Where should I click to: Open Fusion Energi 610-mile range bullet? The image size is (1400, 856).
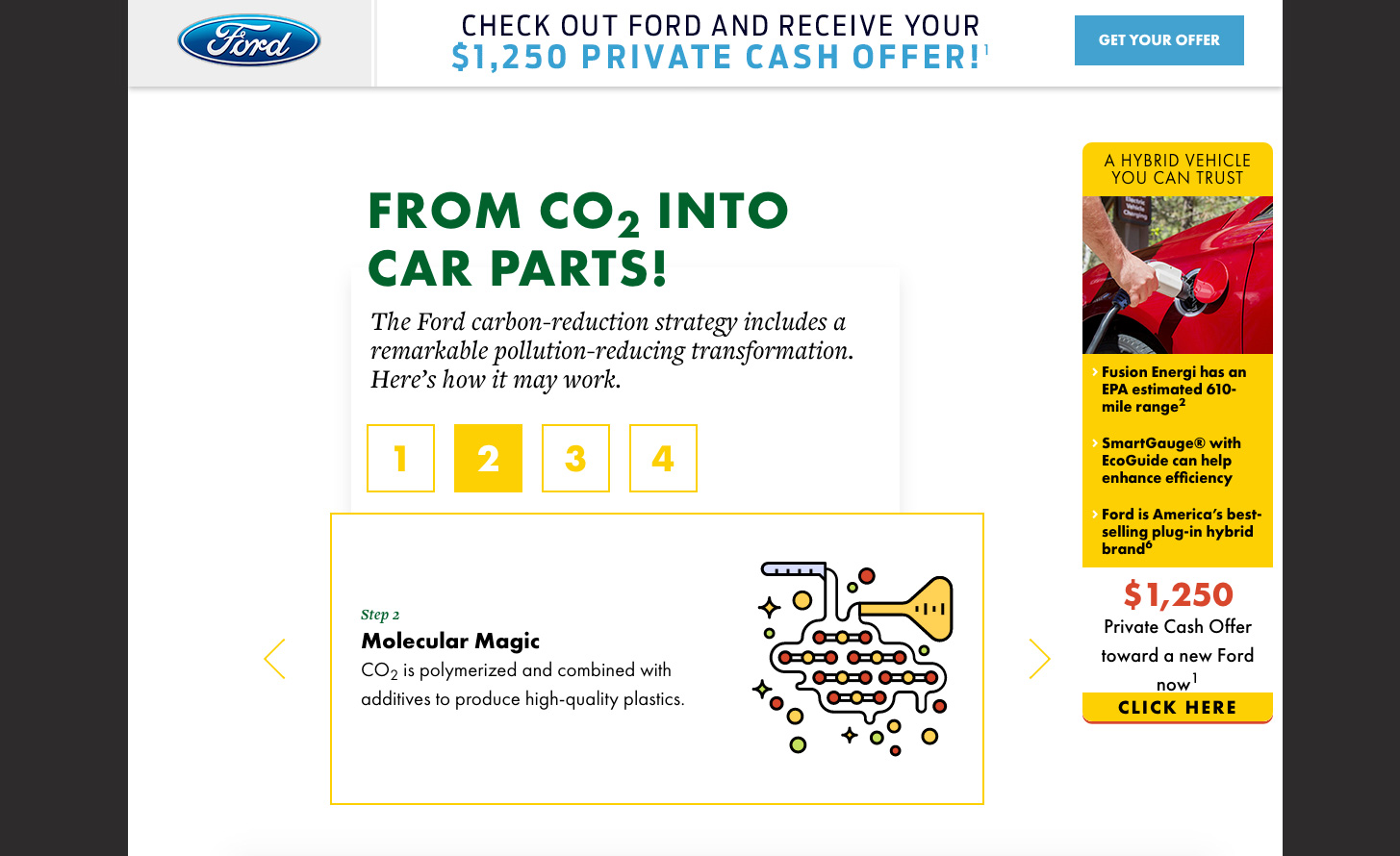click(x=1174, y=390)
